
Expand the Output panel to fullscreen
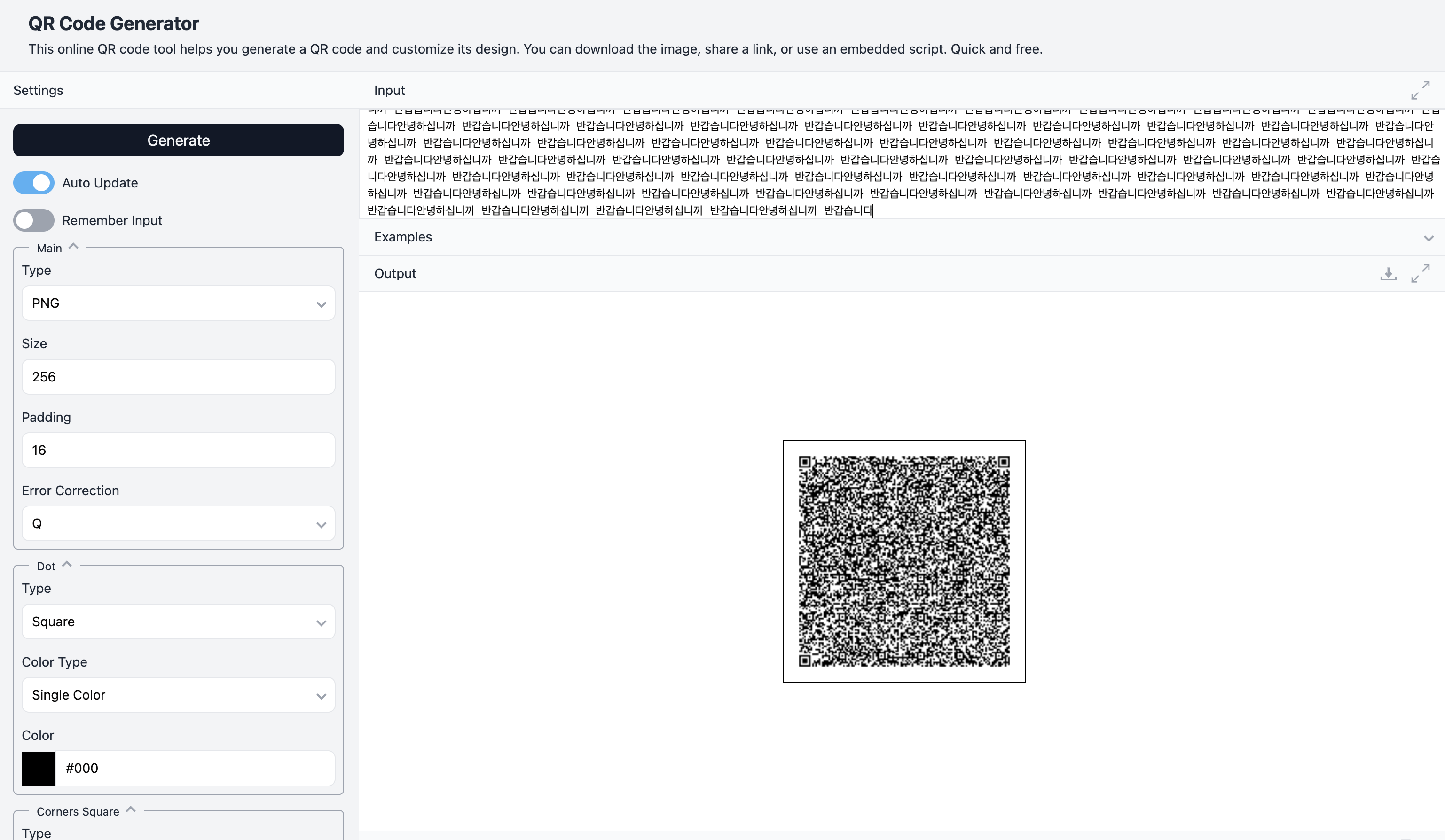1420,273
